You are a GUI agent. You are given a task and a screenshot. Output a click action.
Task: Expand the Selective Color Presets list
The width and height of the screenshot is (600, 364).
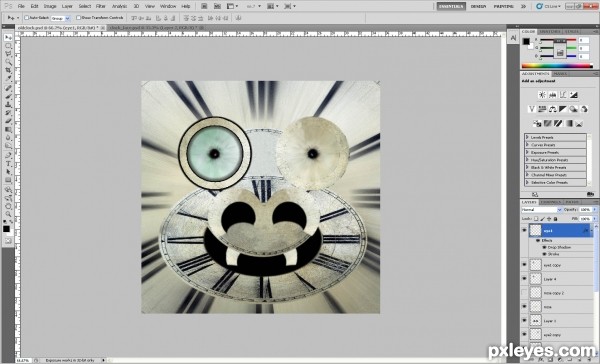pyautogui.click(x=527, y=183)
